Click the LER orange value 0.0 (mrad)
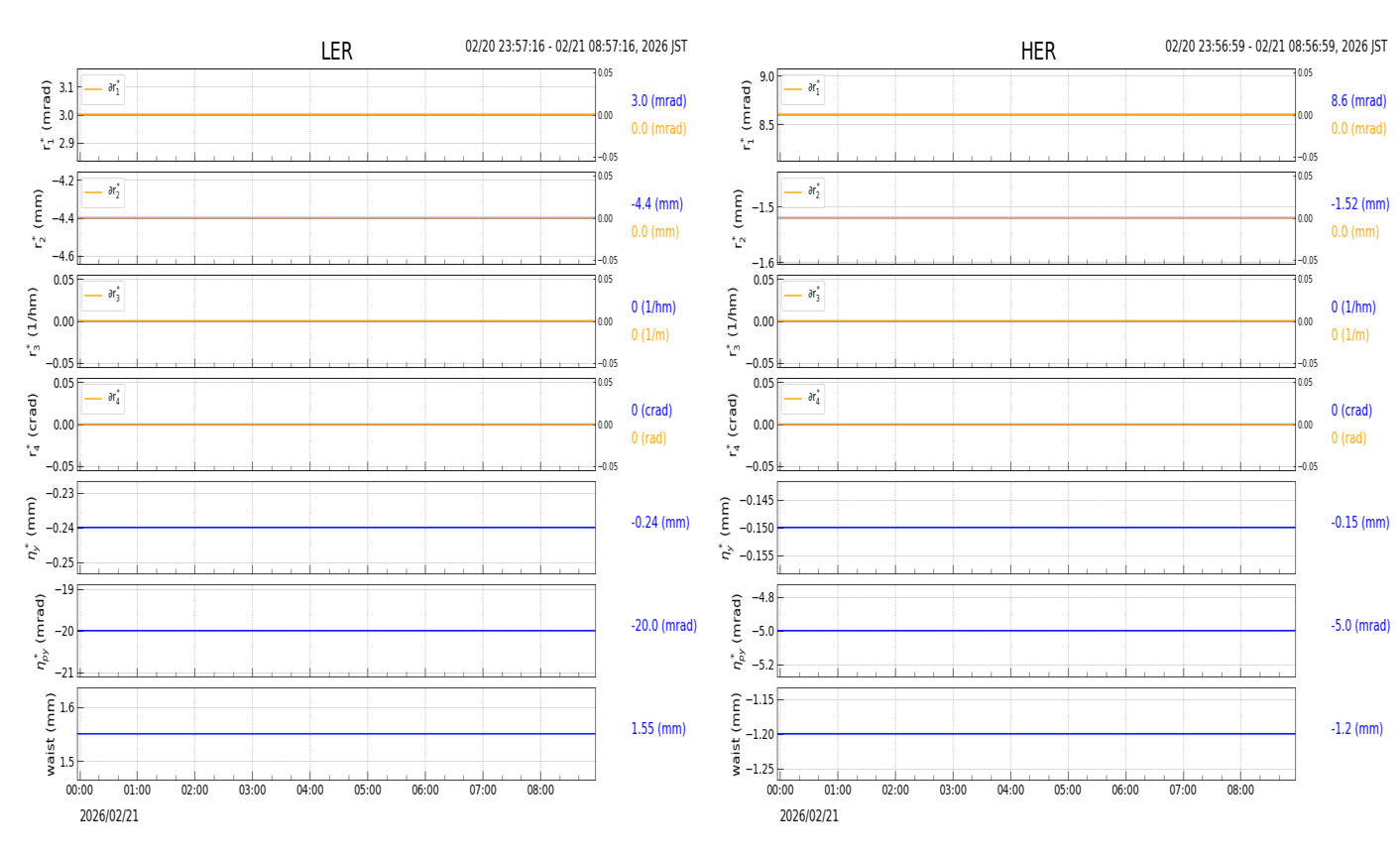The image size is (1400, 857). 658,129
